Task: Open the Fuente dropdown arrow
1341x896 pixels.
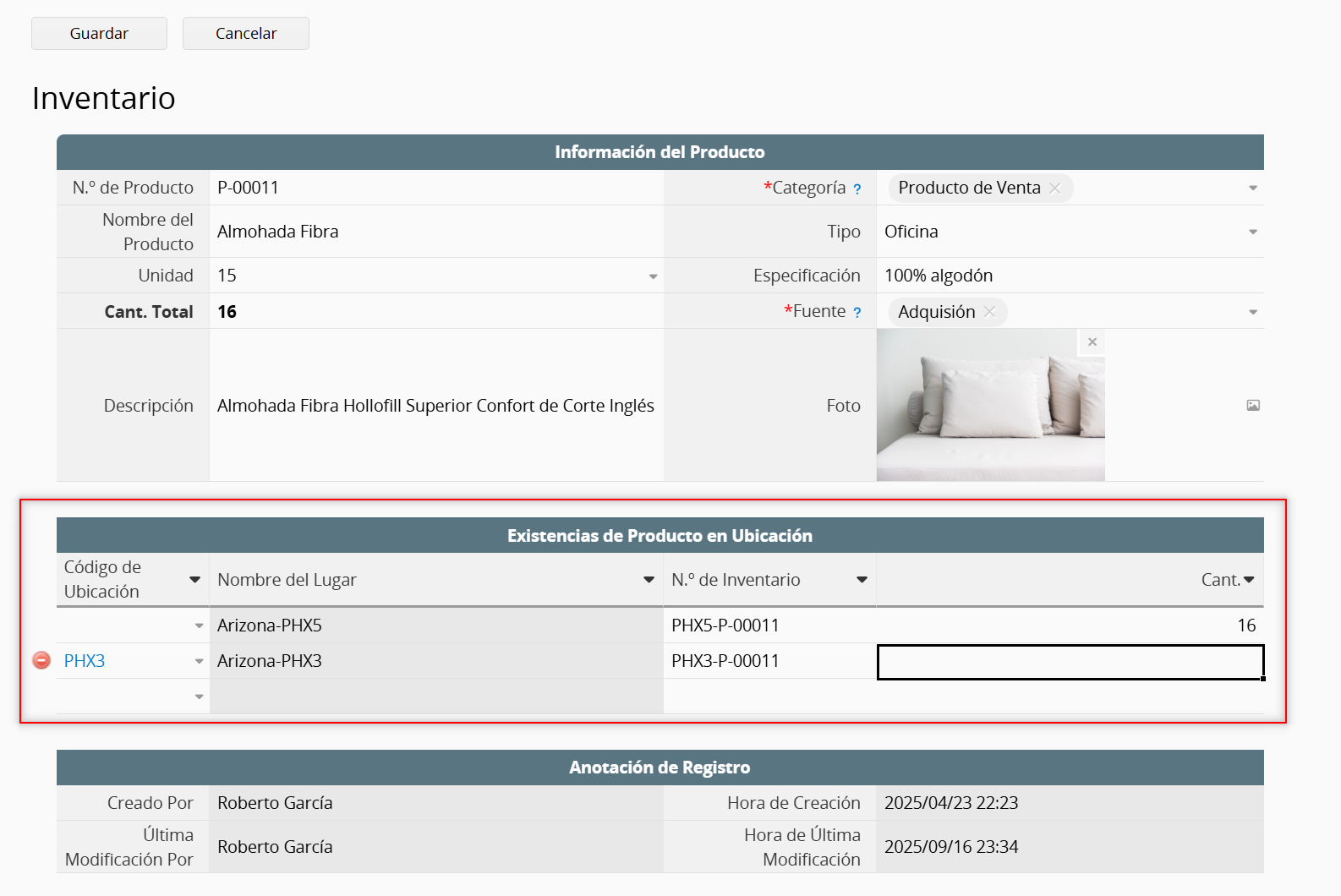Action: point(1252,313)
